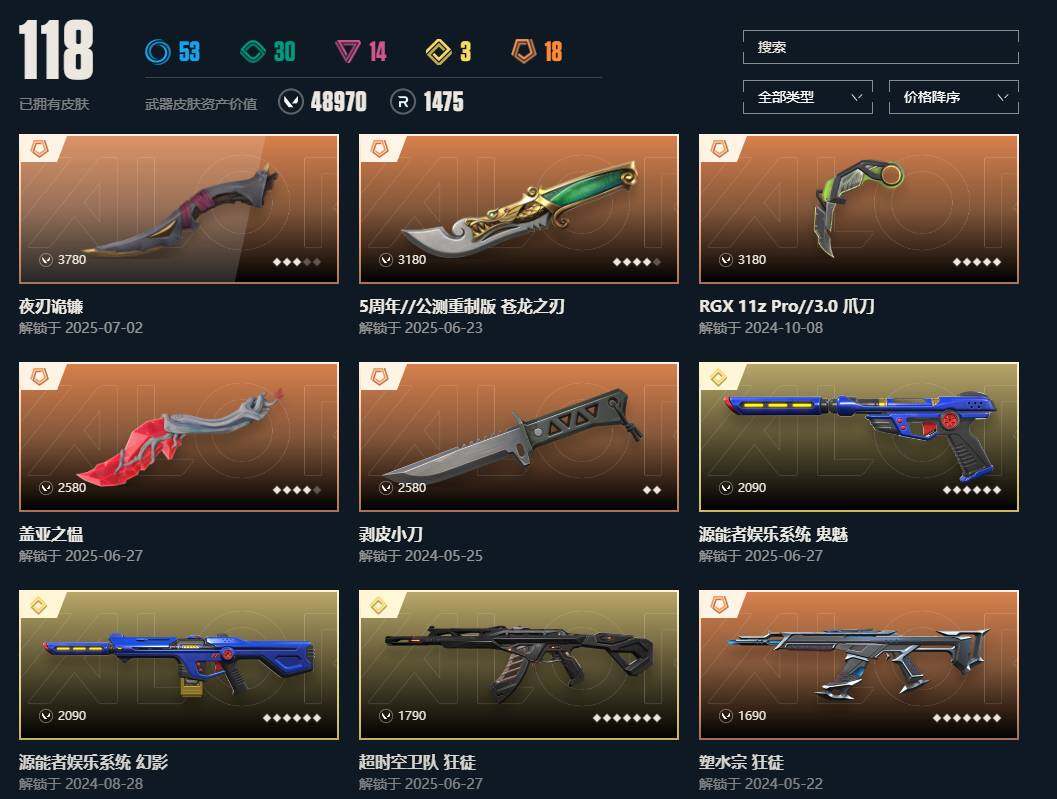Select the 苍龙之刃 dragon knife thumbnail

click(x=518, y=209)
